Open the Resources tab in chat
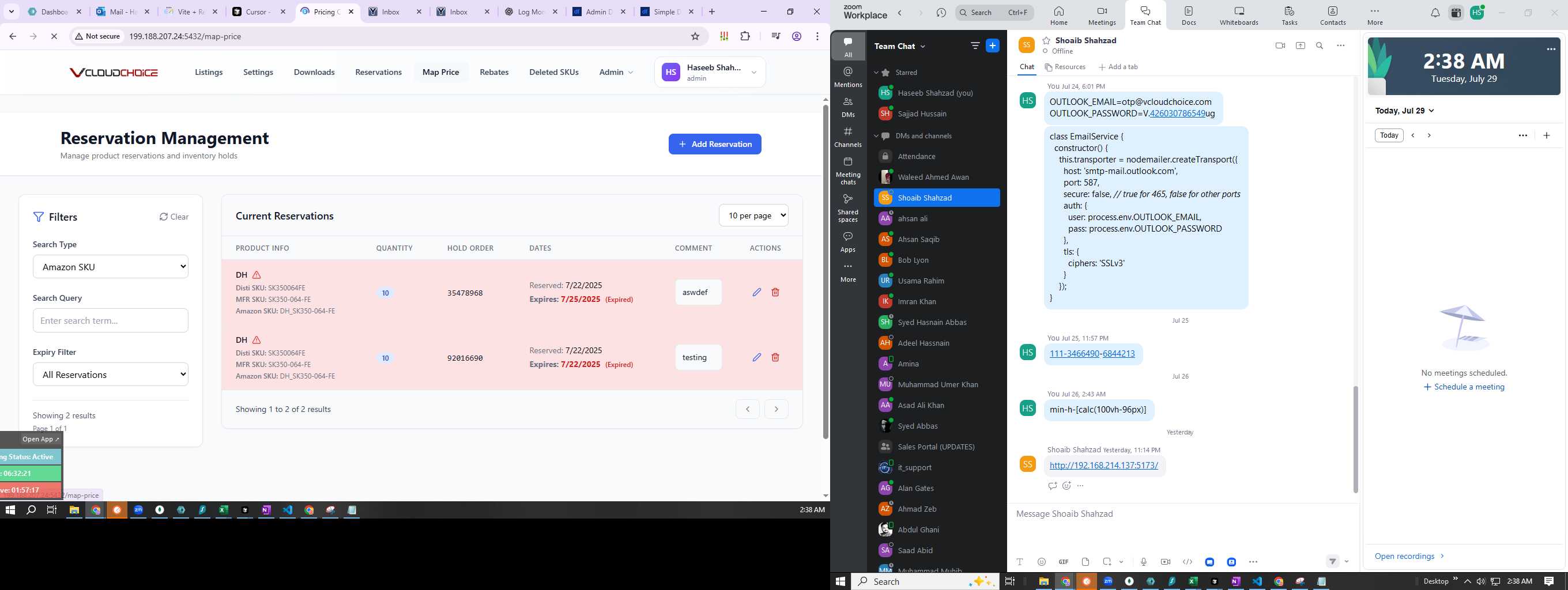This screenshot has height=590, width=1568. (1065, 67)
